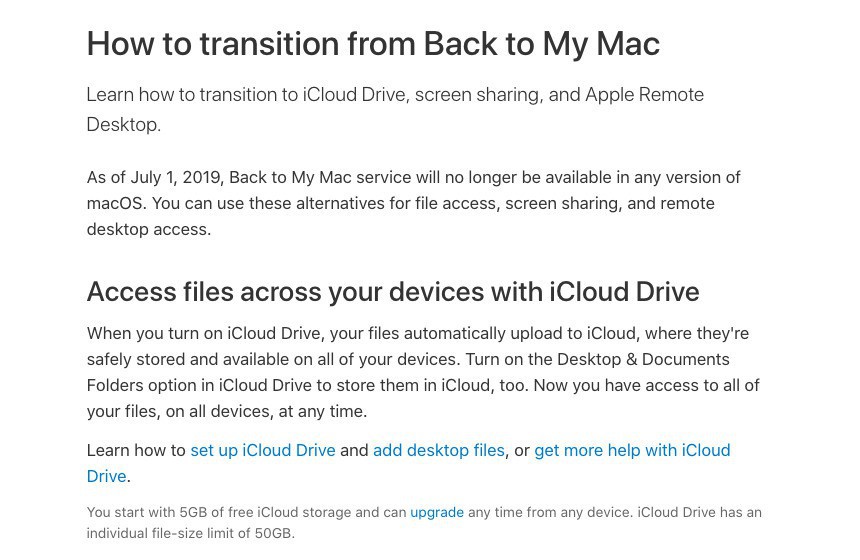Click the words "Apple Remote Desktop" in the subtitle

[644, 95]
